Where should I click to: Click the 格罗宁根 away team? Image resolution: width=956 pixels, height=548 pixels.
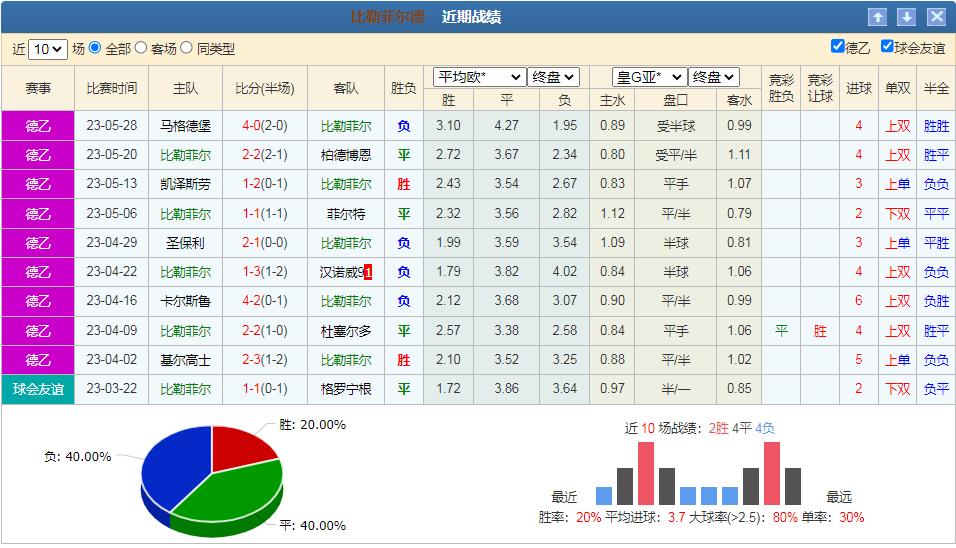click(x=346, y=389)
